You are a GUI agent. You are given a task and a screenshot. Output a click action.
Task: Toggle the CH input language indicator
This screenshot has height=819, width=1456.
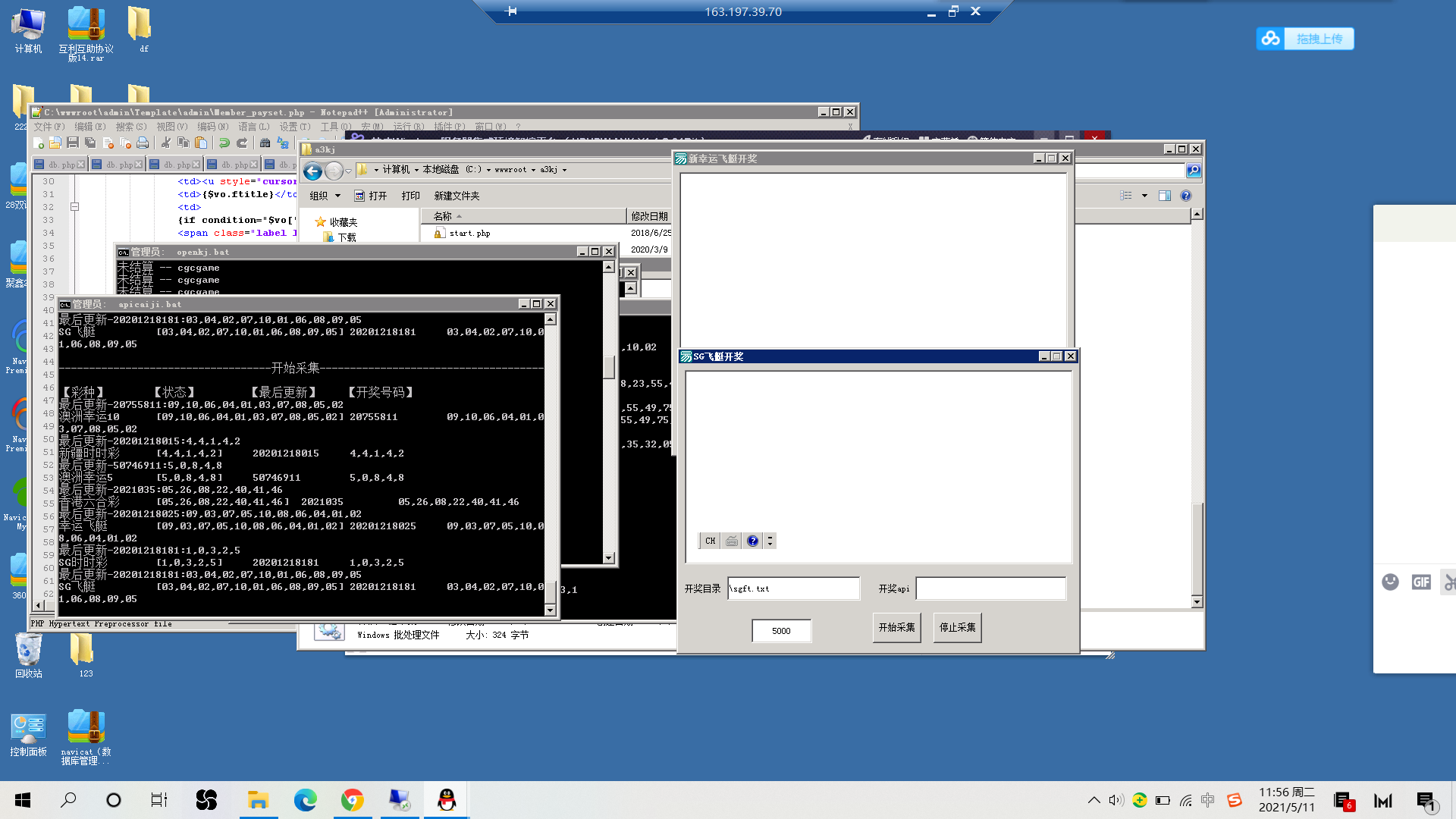710,541
